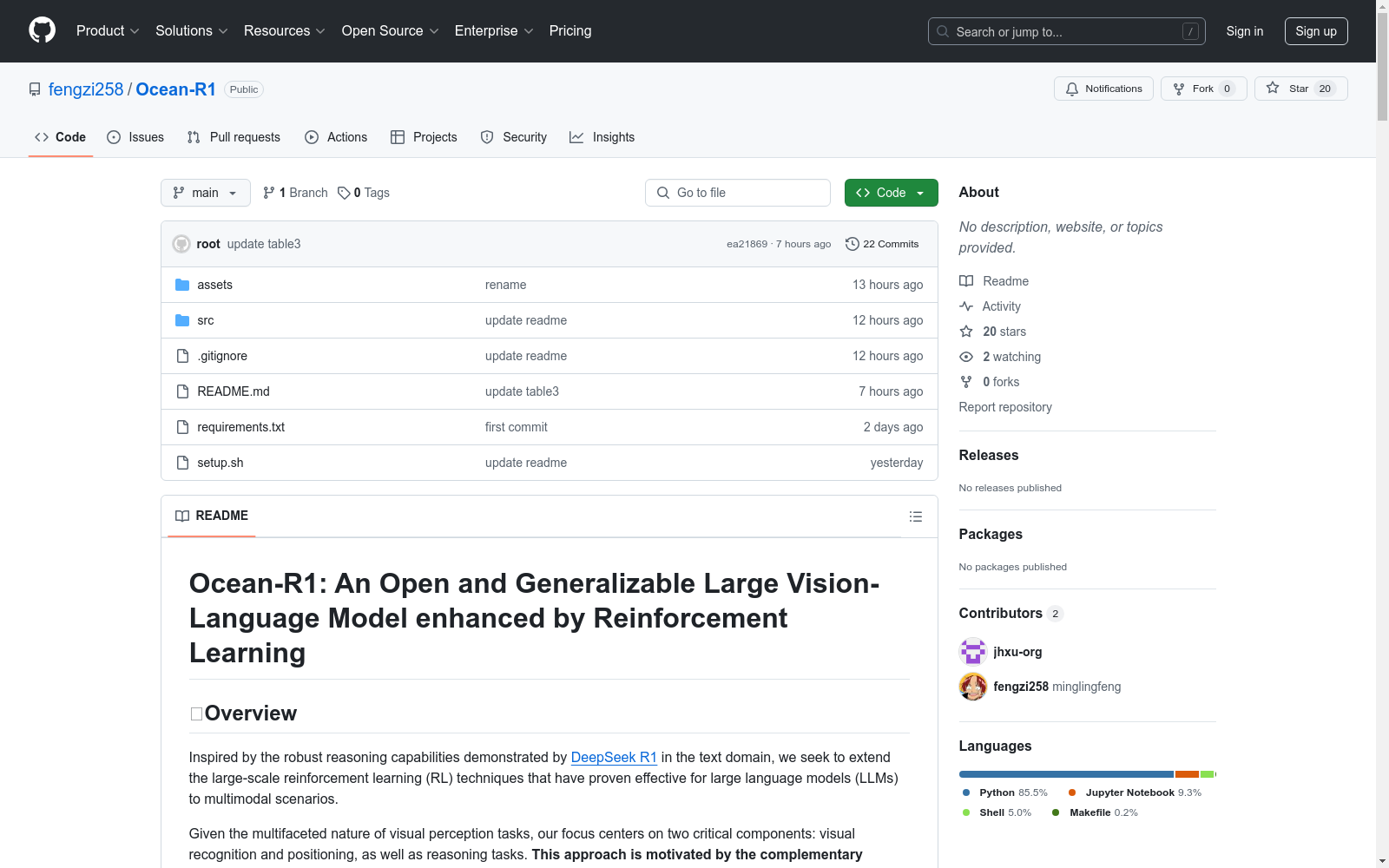Open the 22 Commits history

882,244
